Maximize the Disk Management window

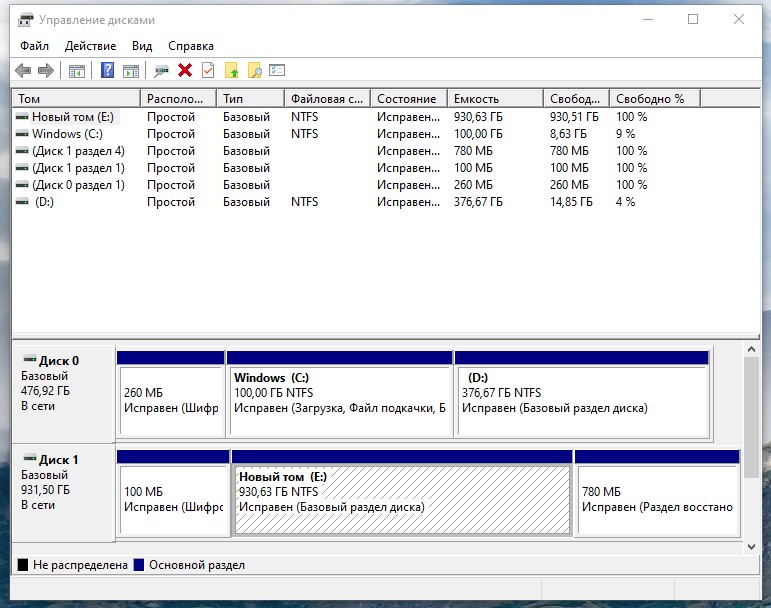693,19
